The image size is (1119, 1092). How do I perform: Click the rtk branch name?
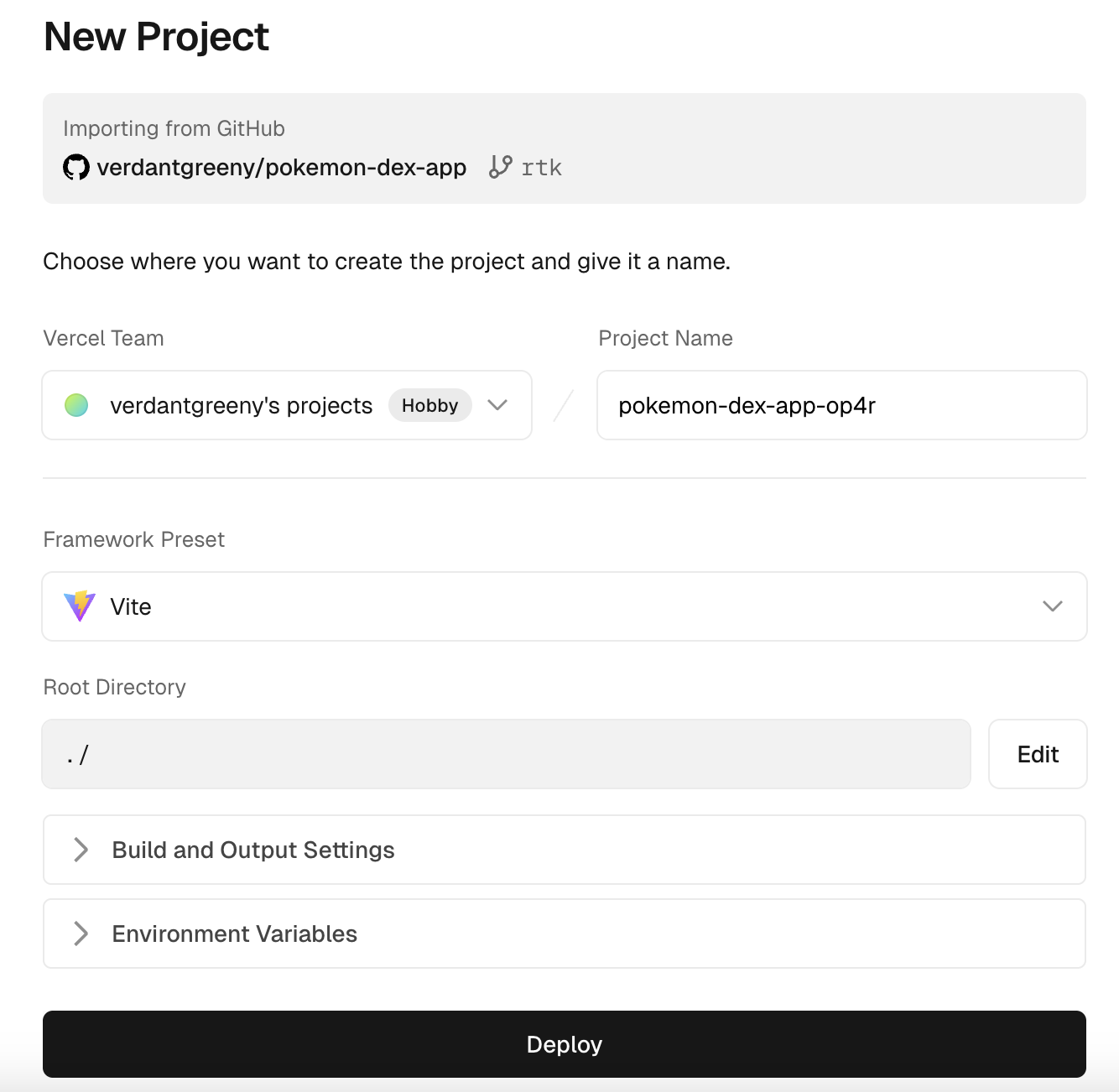[x=541, y=168]
